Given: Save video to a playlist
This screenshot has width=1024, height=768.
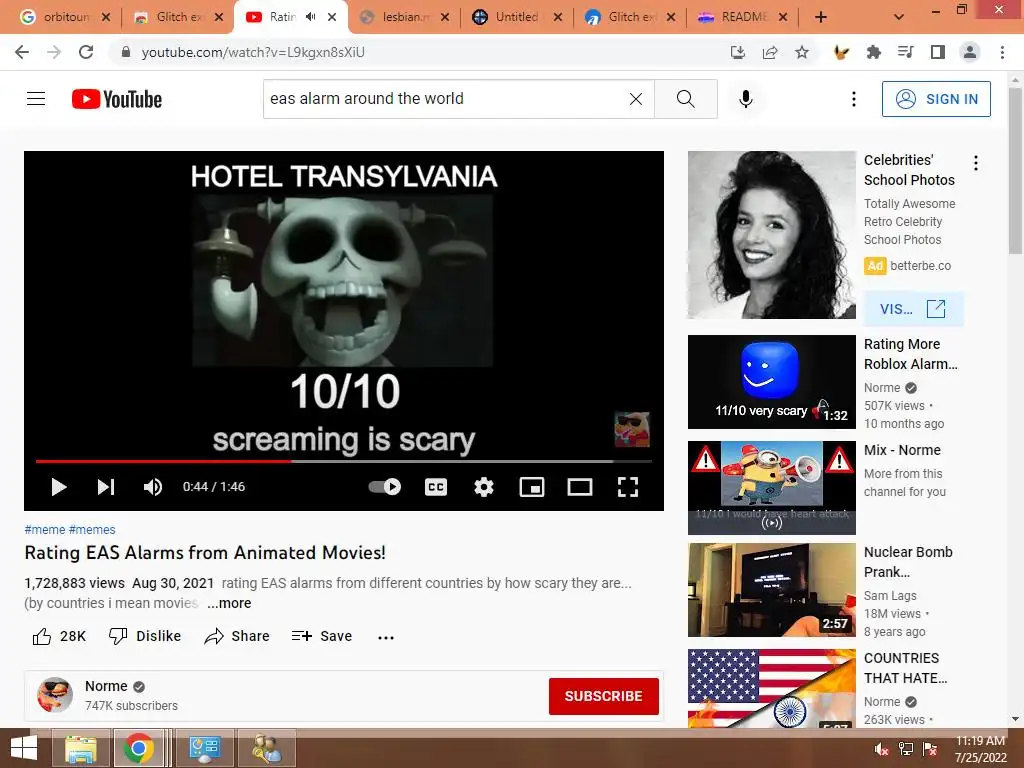Looking at the screenshot, I should pyautogui.click(x=321, y=636).
